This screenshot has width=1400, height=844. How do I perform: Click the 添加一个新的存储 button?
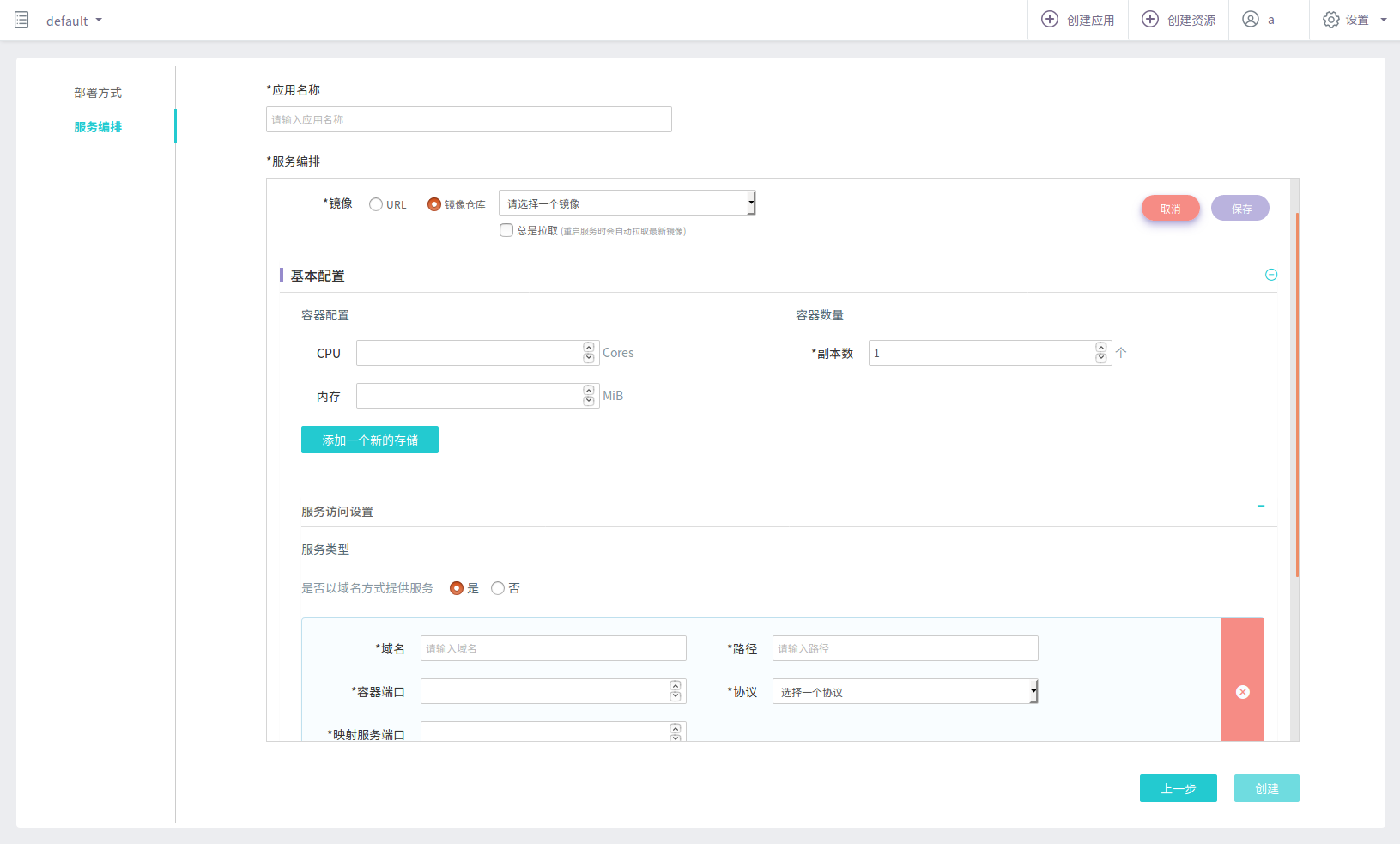pyautogui.click(x=370, y=440)
